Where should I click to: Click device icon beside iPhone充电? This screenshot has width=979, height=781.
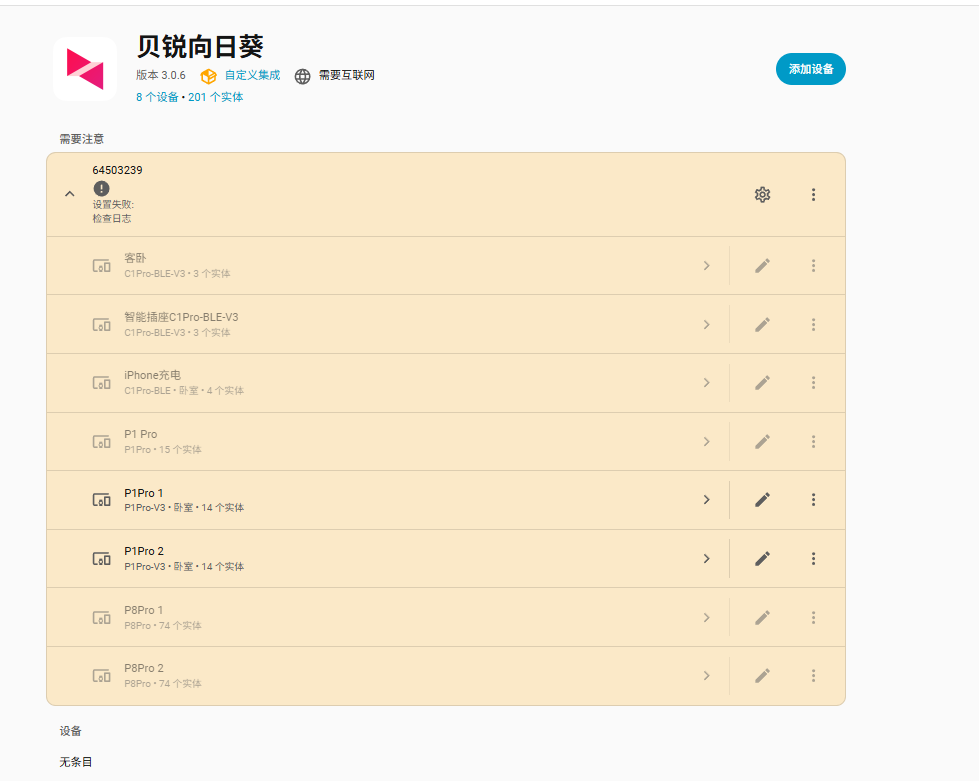click(x=101, y=383)
